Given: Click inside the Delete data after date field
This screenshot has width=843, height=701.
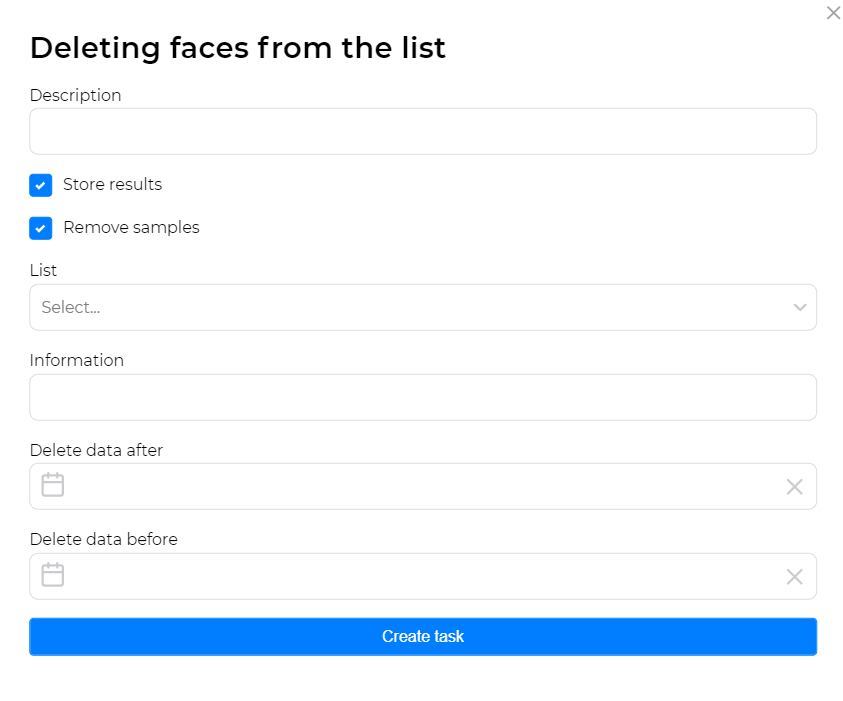Looking at the screenshot, I should point(400,485).
